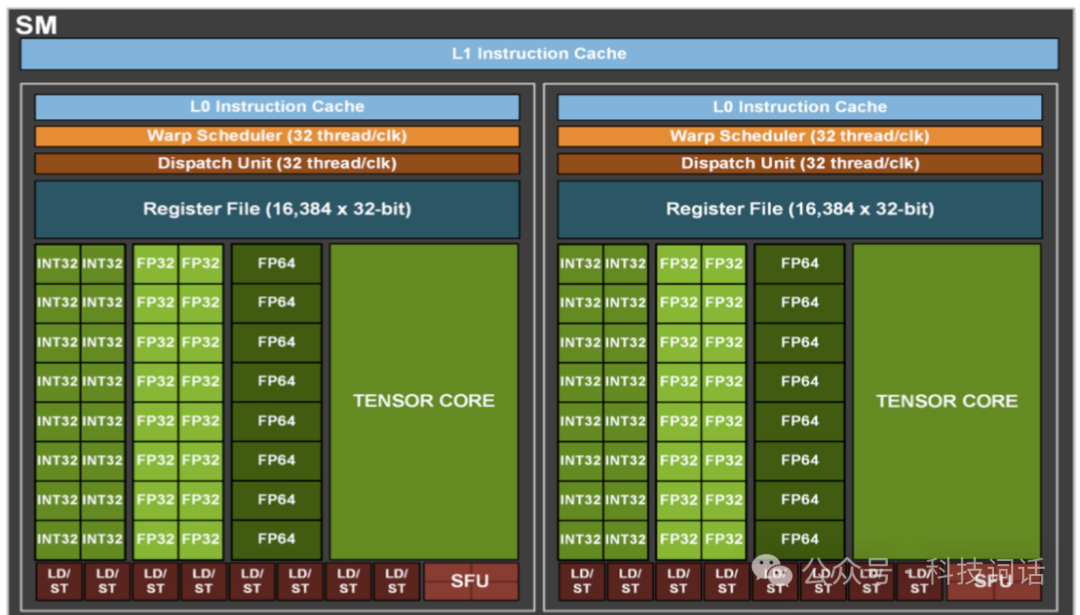Click the right L0 Instruction Cache

(x=799, y=106)
